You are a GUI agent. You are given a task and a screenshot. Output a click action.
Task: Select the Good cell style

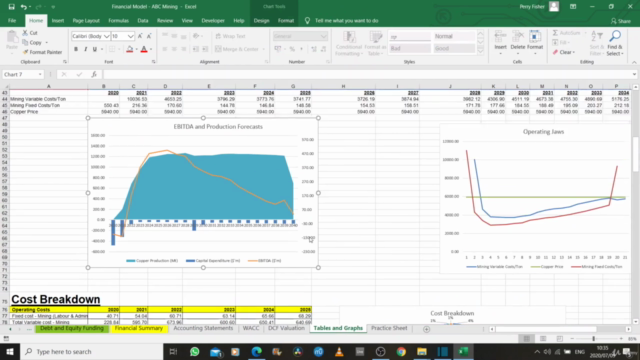pyautogui.click(x=453, y=49)
